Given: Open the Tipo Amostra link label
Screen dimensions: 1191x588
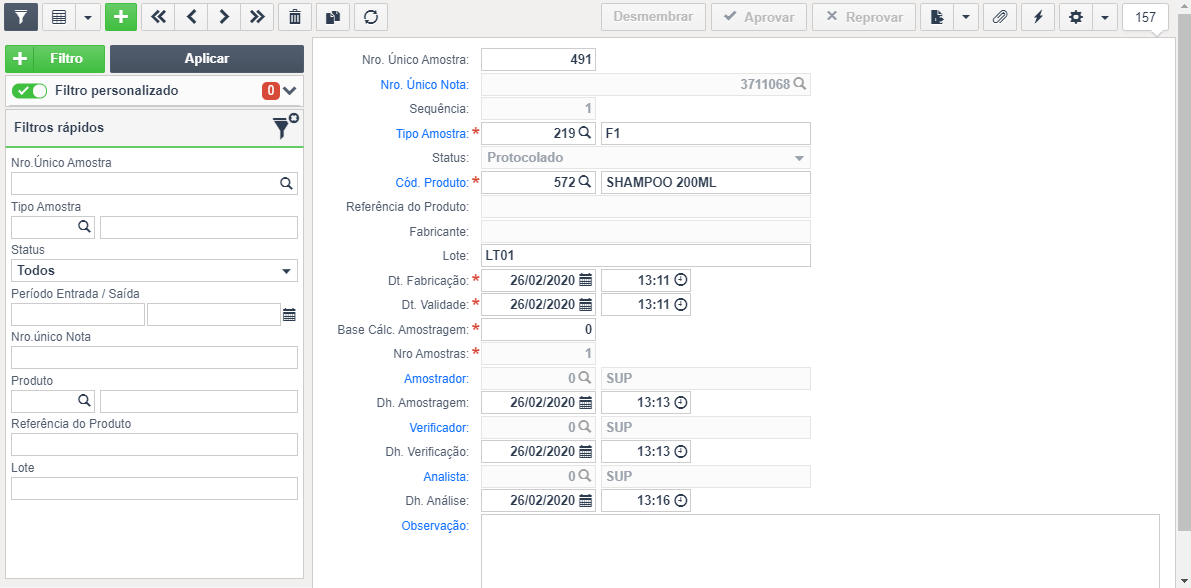Looking at the screenshot, I should click(431, 134).
